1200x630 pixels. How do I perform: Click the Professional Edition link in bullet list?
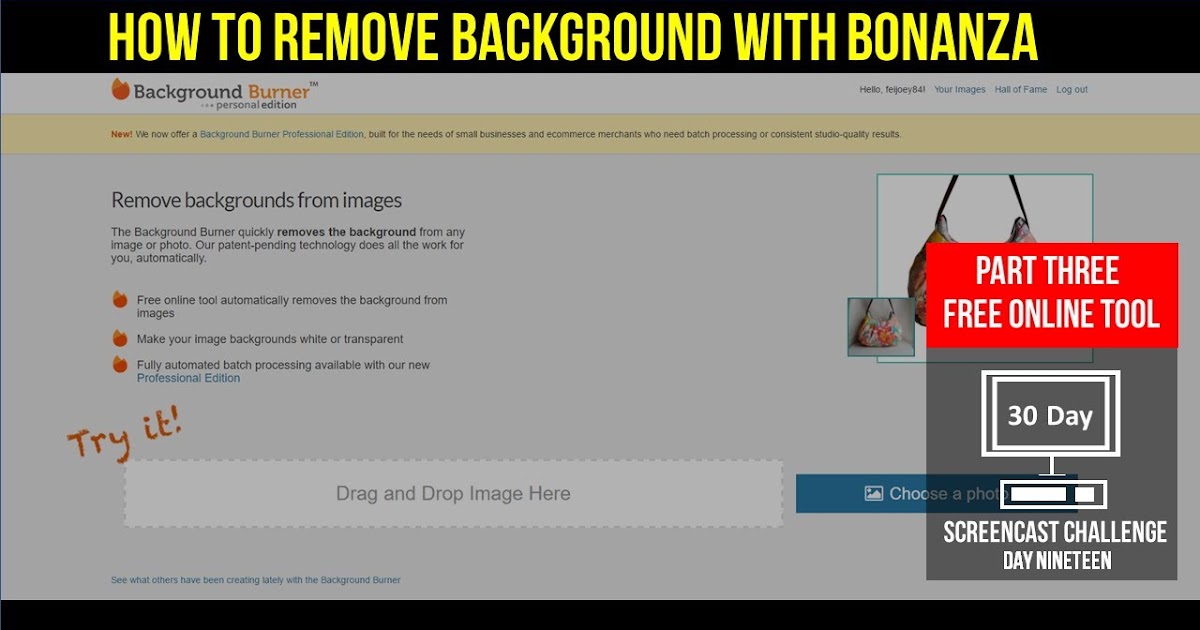pyautogui.click(x=188, y=378)
